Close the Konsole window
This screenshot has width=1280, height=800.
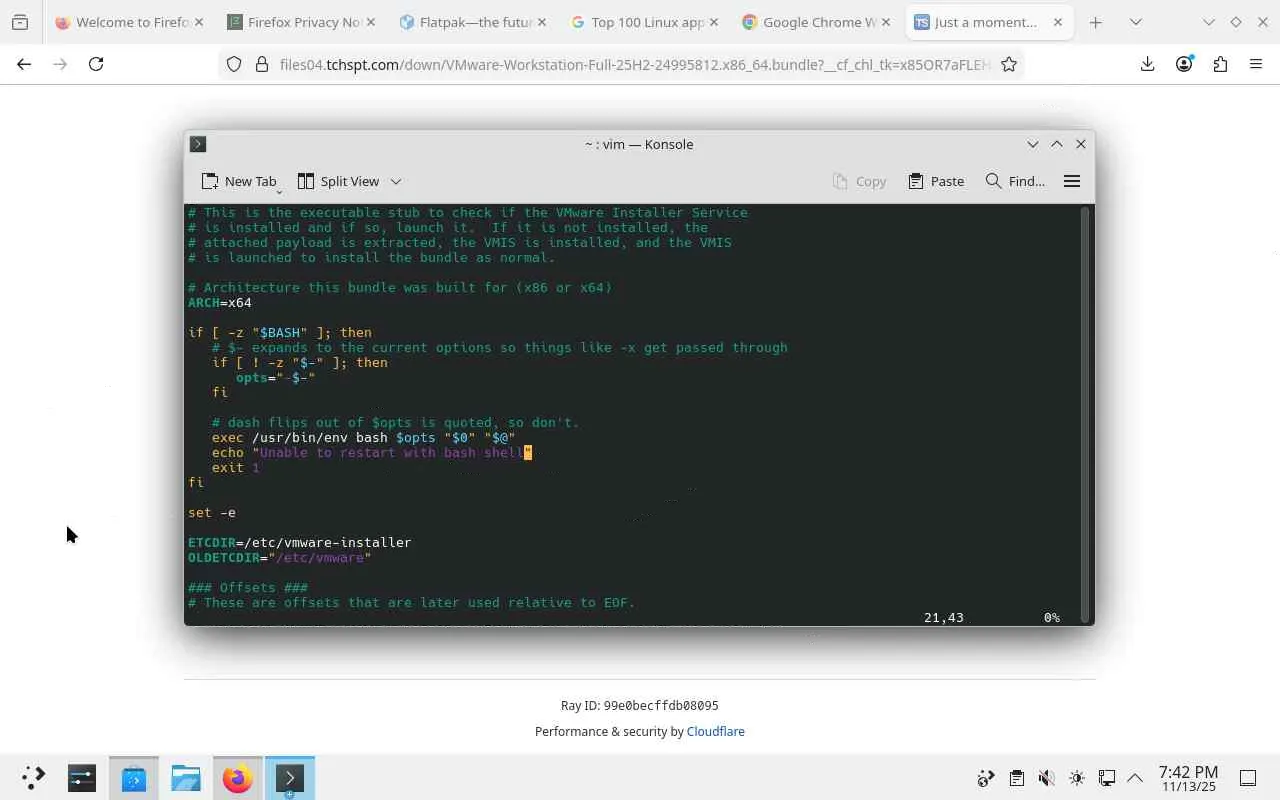point(1081,144)
